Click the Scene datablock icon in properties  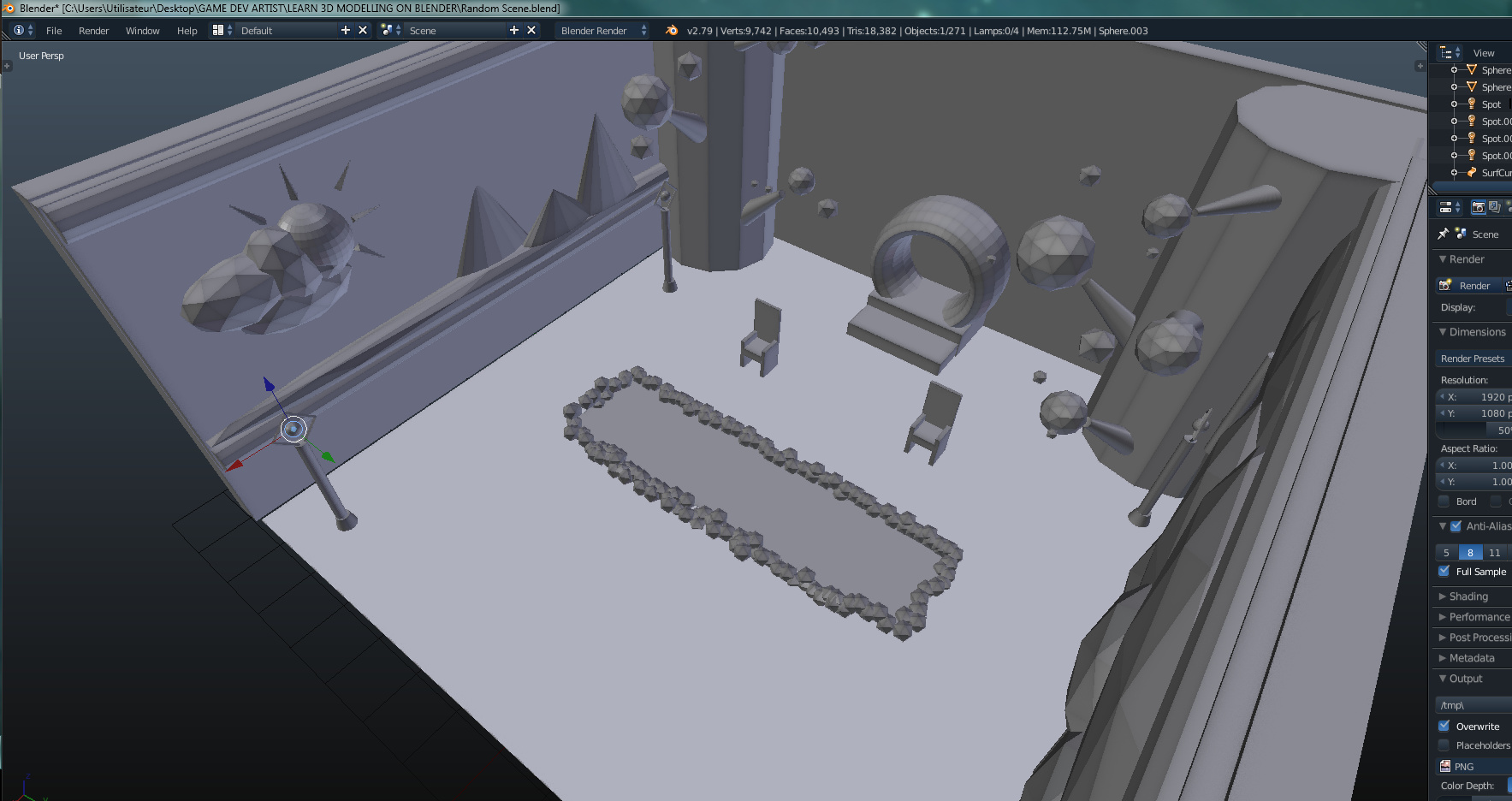[1461, 234]
